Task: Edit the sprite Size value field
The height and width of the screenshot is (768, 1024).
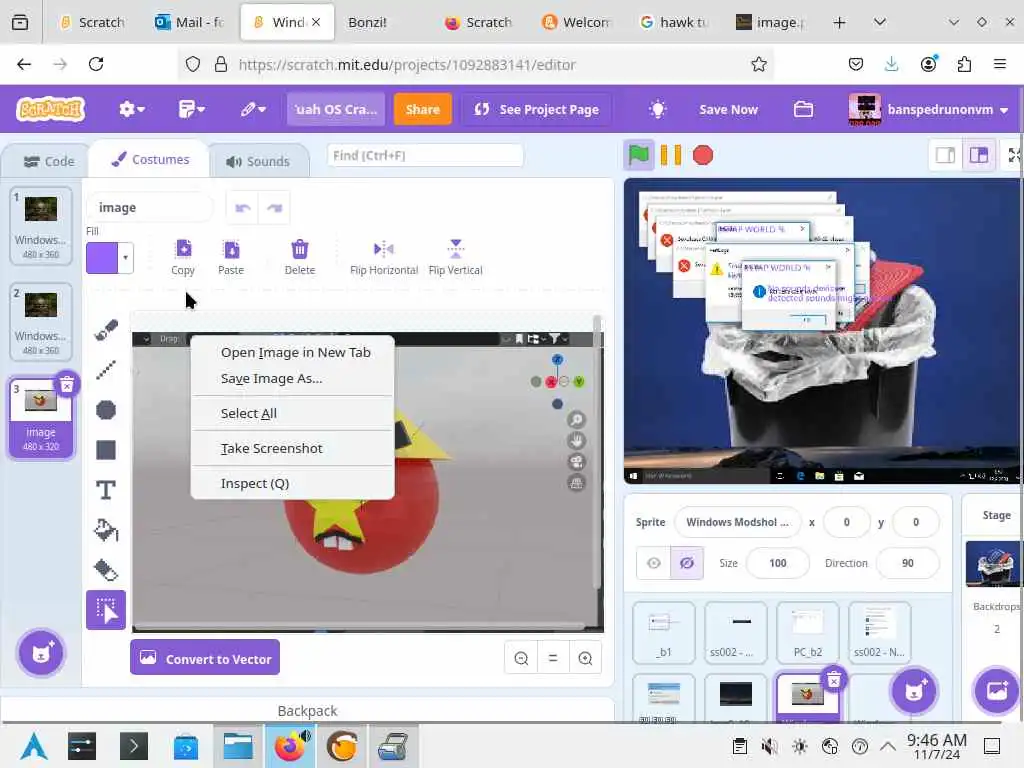Action: 777,563
